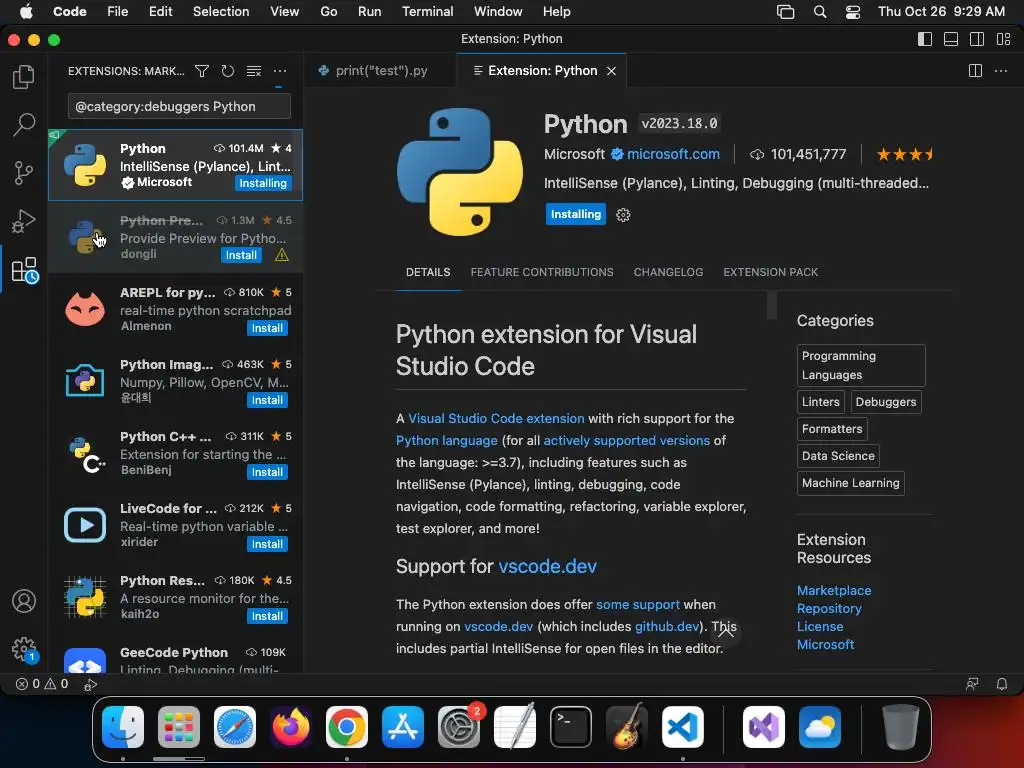Switch to the CHANGELOG tab

(668, 272)
